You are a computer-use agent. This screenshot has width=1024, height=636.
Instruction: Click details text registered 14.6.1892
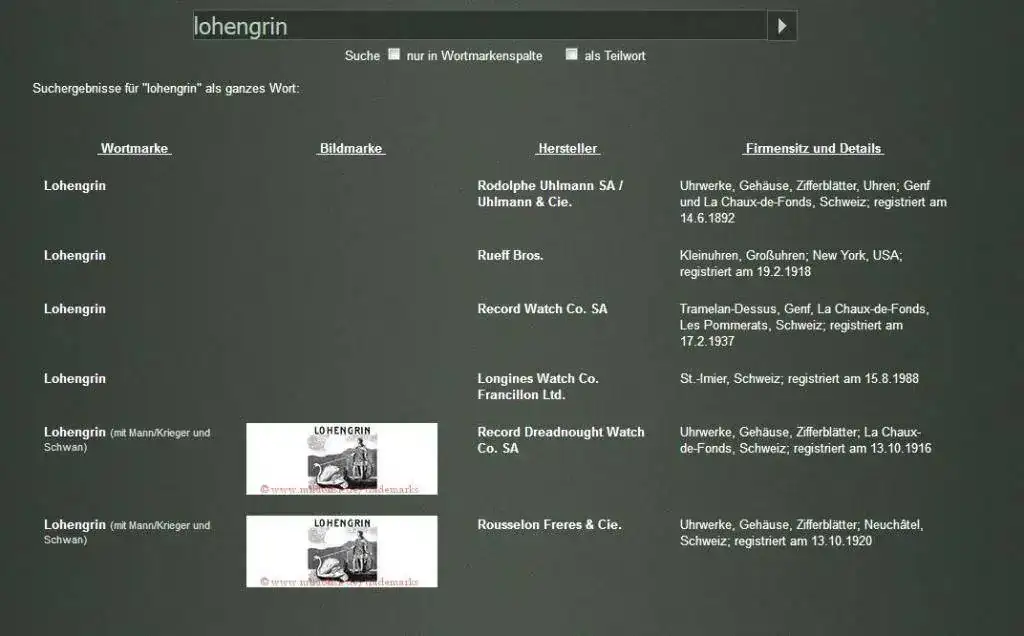(x=813, y=202)
